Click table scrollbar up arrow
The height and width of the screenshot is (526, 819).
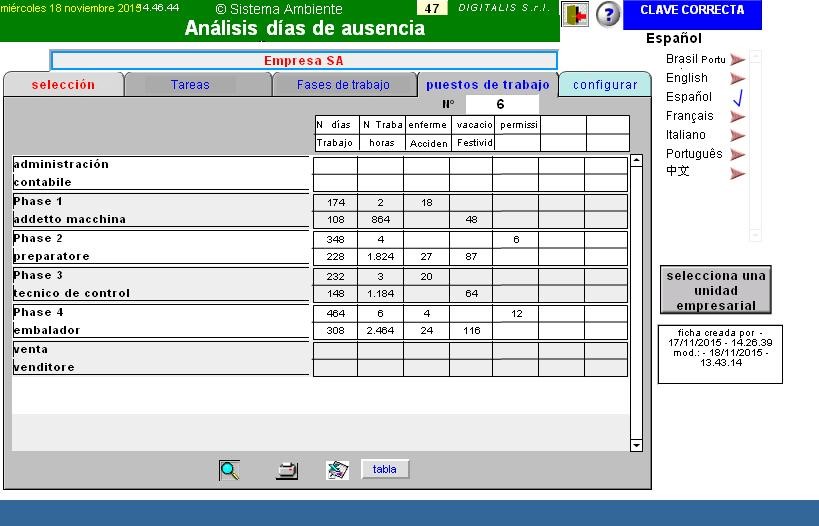[x=636, y=160]
